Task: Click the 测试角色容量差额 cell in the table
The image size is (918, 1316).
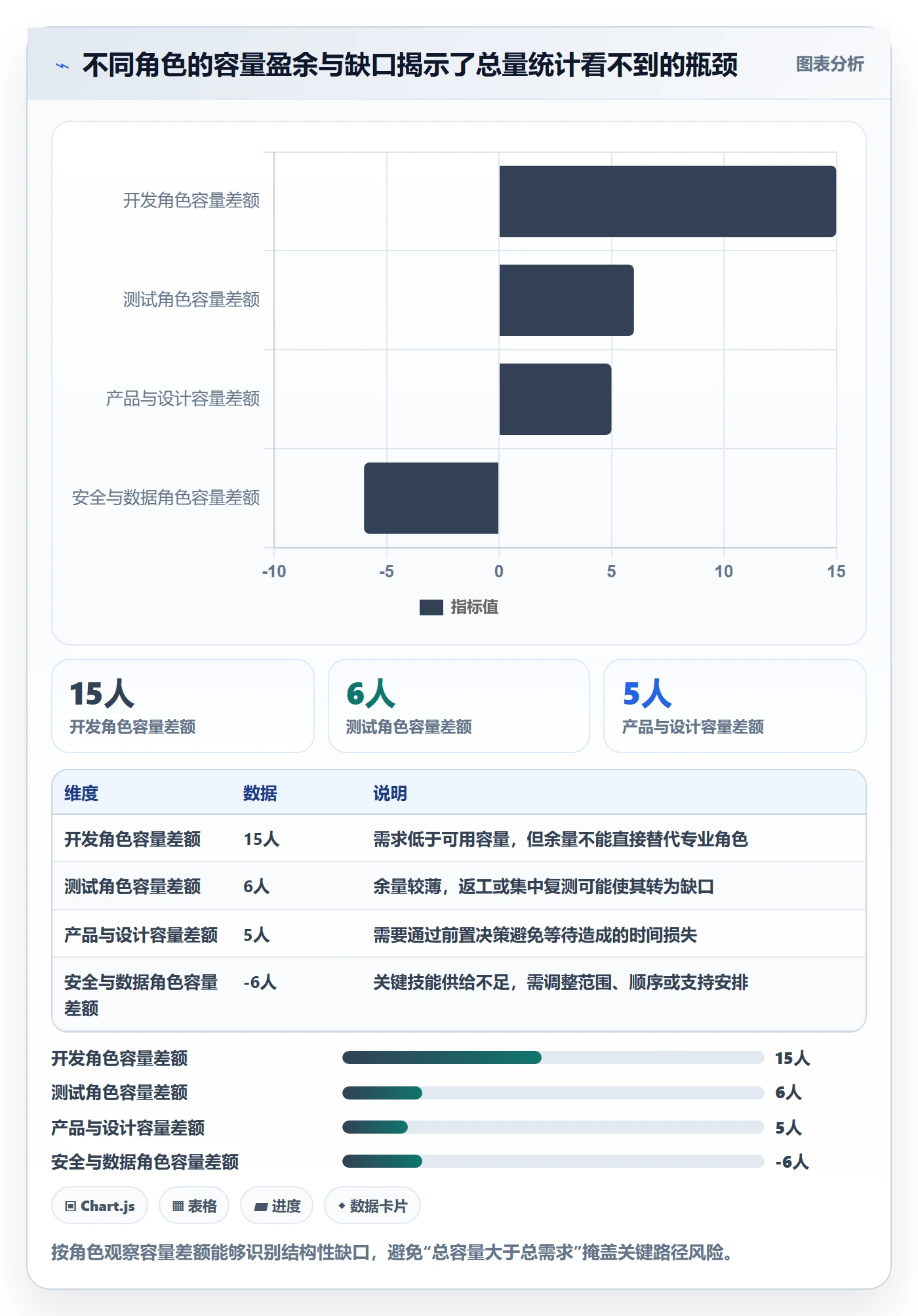Action: pyautogui.click(x=132, y=886)
